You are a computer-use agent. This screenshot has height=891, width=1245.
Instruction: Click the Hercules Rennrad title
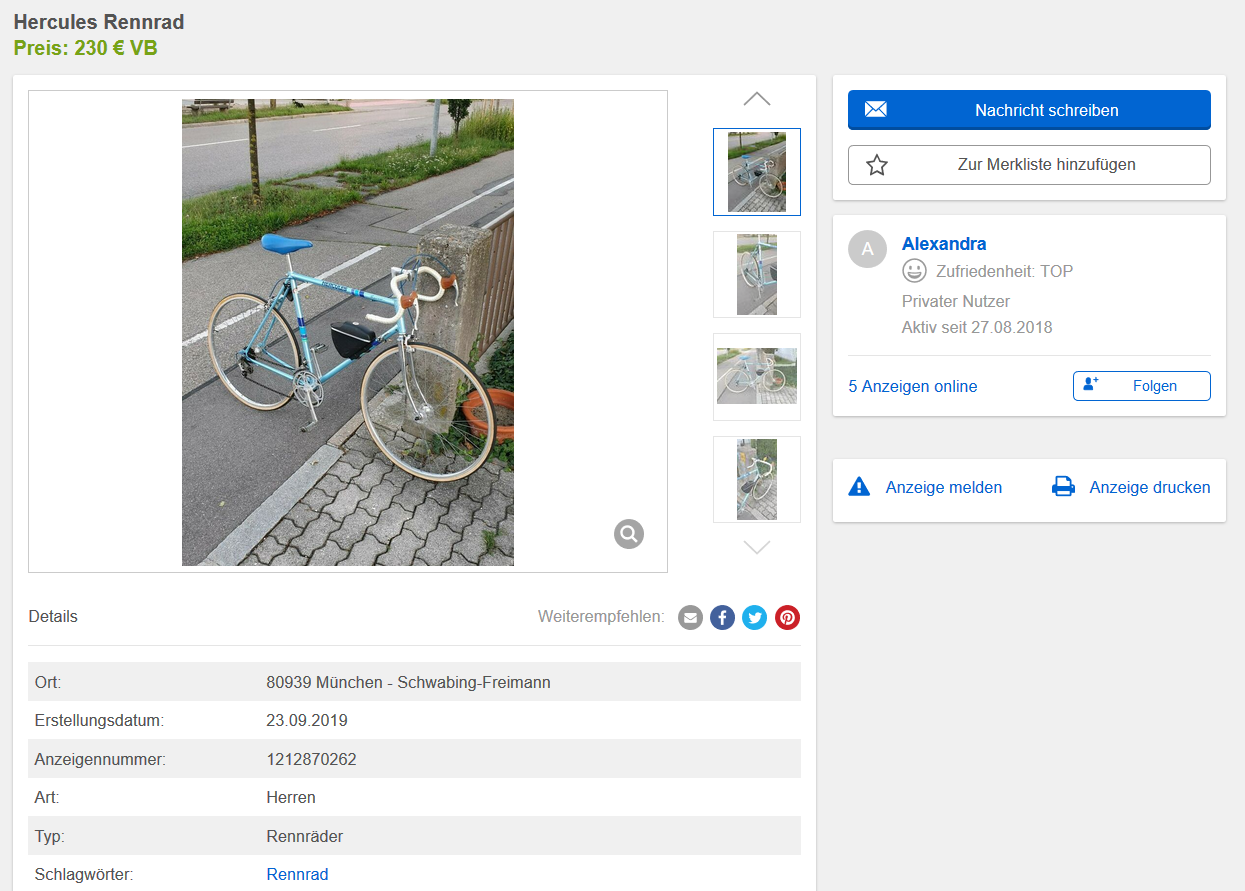99,22
